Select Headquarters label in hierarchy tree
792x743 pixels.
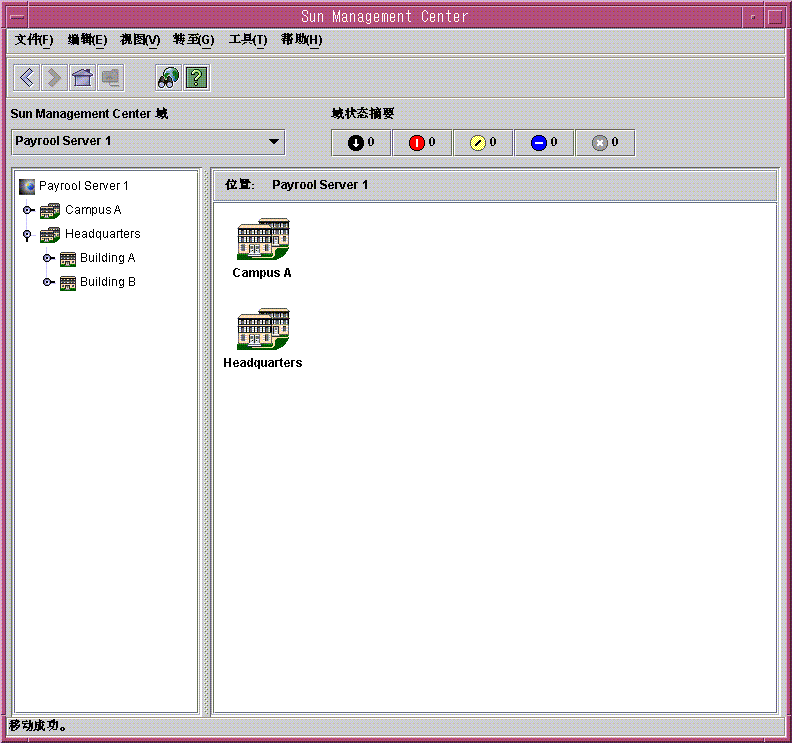[x=103, y=234]
